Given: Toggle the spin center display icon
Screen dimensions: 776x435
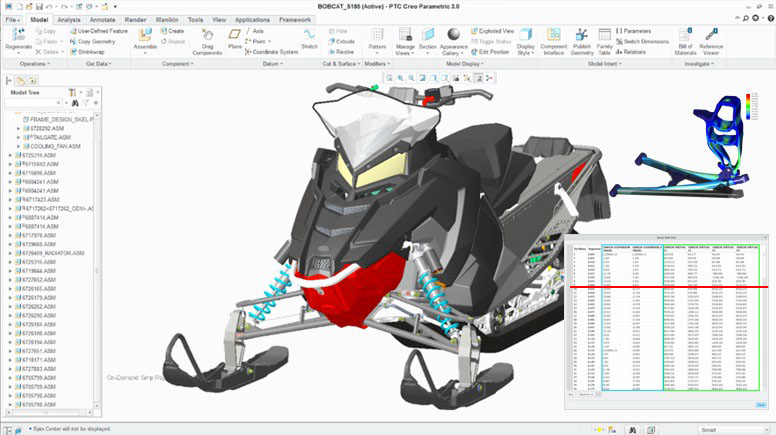Looking at the screenshot, I should coord(489,78).
